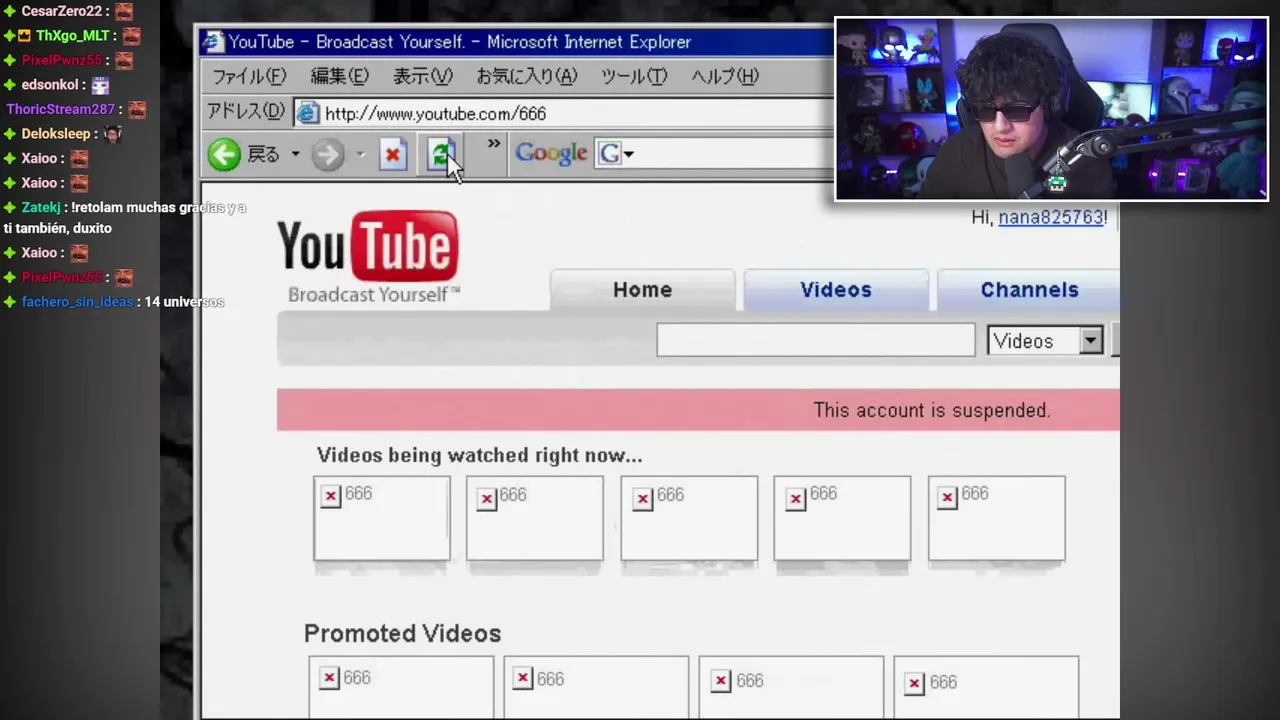The width and height of the screenshot is (1280, 720).
Task: Click the red X Stop button
Action: (x=393, y=154)
